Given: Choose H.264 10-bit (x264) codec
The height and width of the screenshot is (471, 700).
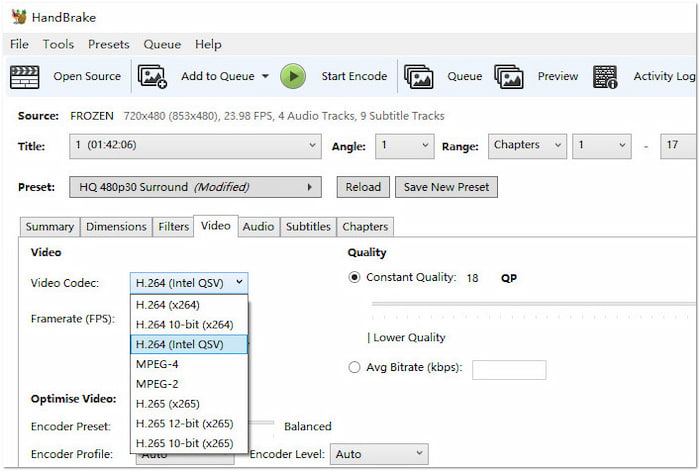Looking at the screenshot, I should tap(189, 325).
